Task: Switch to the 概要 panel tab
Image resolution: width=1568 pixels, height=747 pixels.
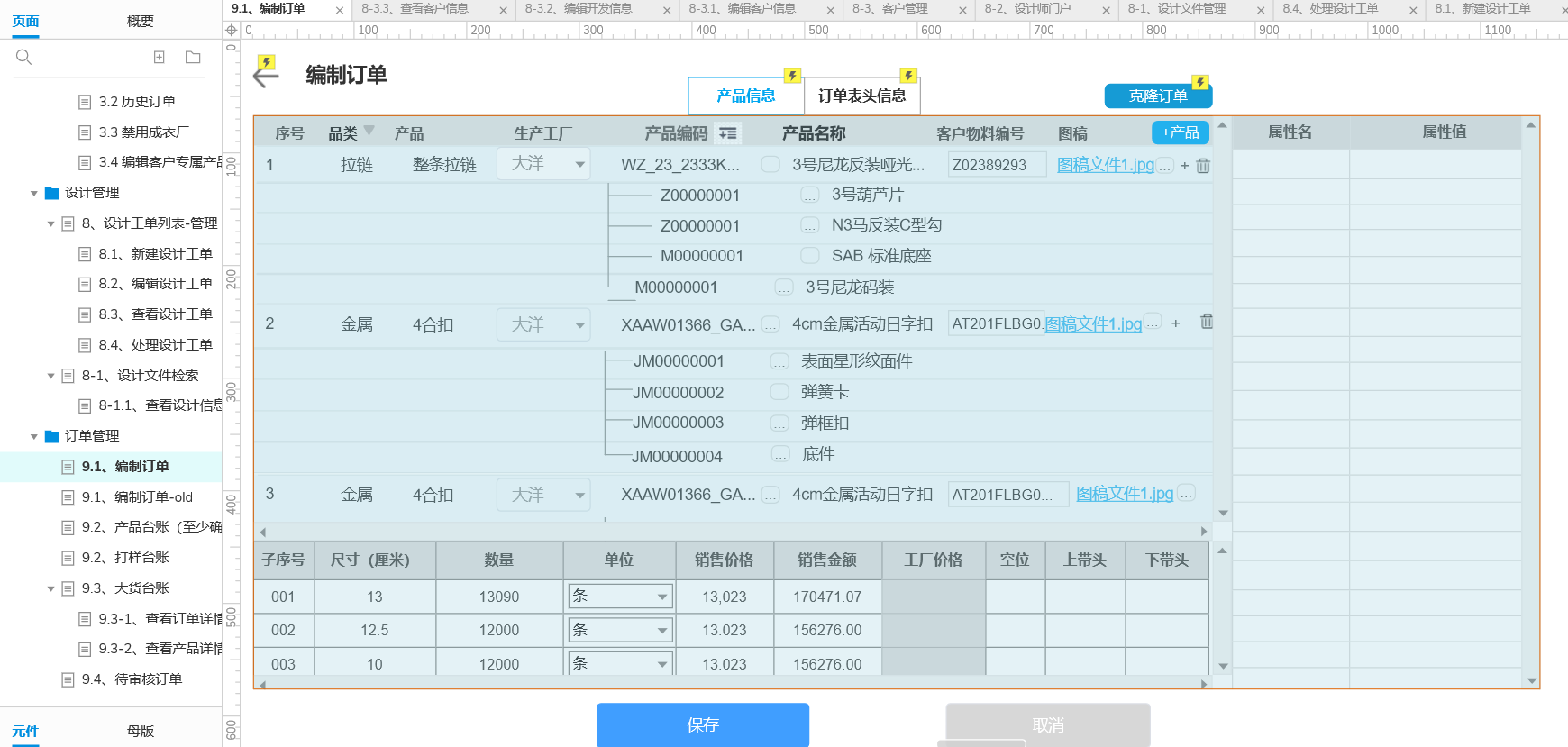Action: pyautogui.click(x=141, y=21)
